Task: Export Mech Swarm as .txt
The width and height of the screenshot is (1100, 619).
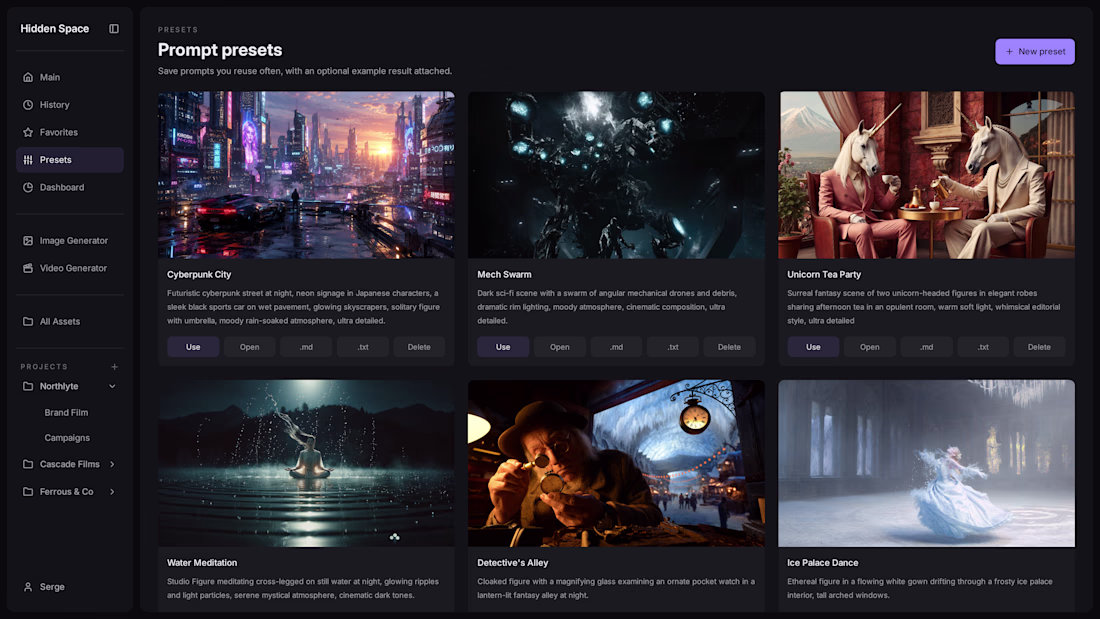Action: (673, 347)
